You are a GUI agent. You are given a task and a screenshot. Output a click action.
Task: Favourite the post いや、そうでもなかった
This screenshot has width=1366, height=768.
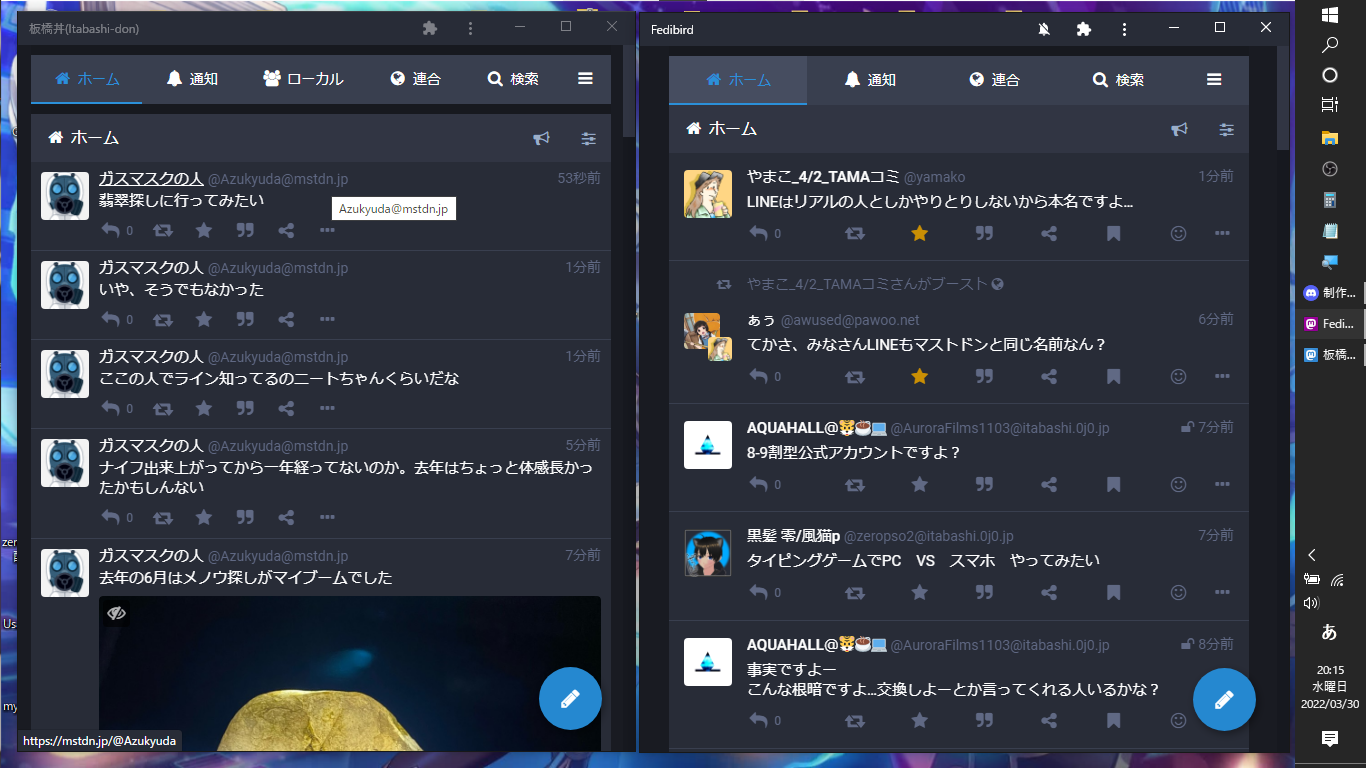tap(204, 319)
